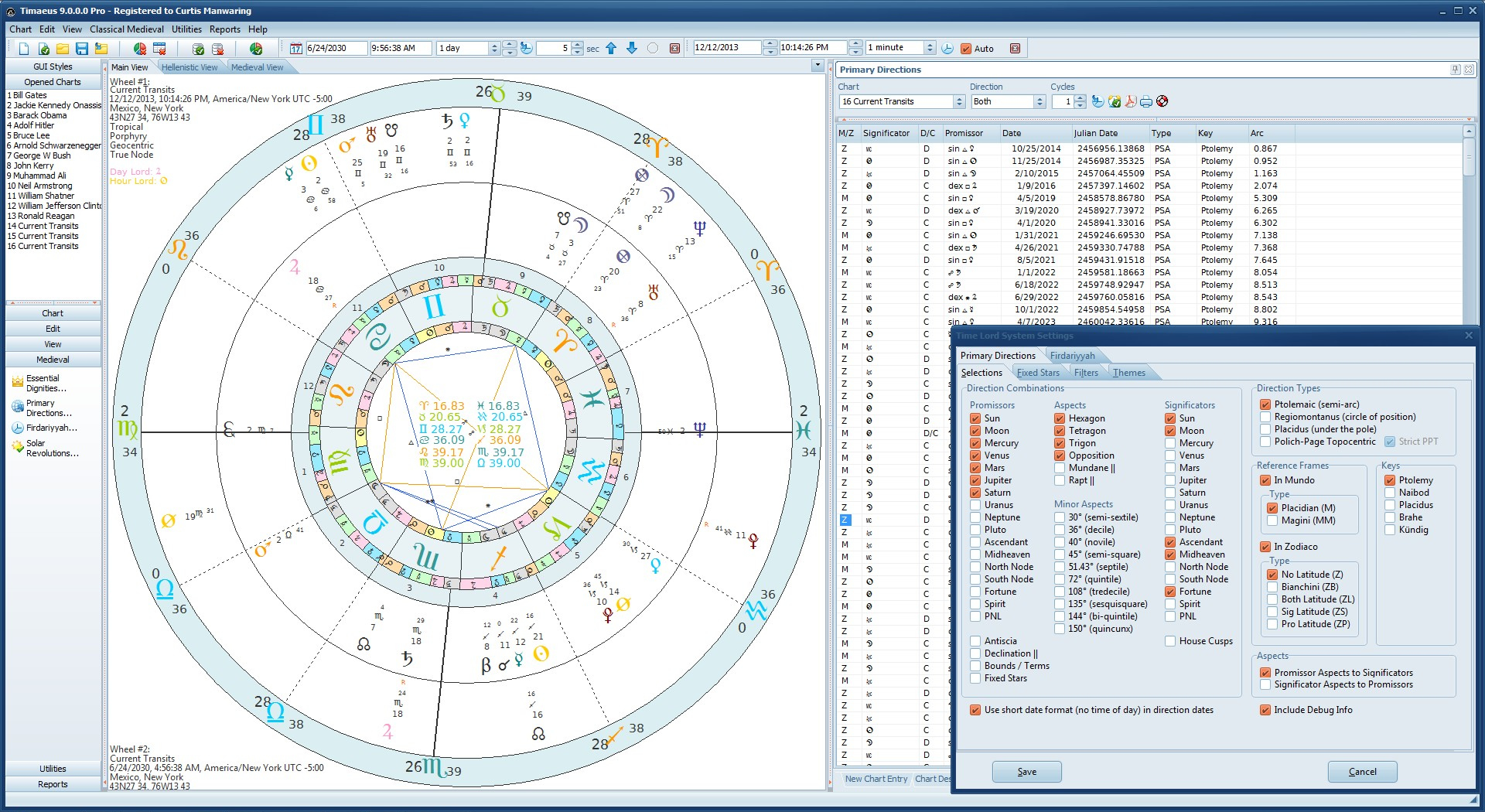Open the view tabs dropdown arrow
1485x812 pixels.
click(x=818, y=67)
